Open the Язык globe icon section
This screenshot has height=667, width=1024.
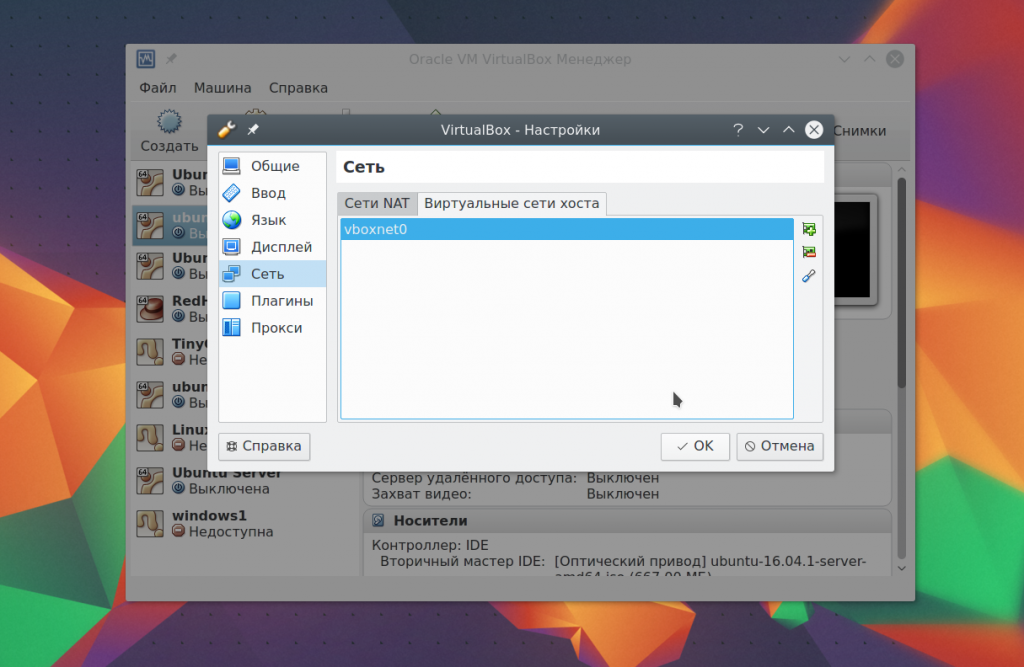tap(232, 220)
